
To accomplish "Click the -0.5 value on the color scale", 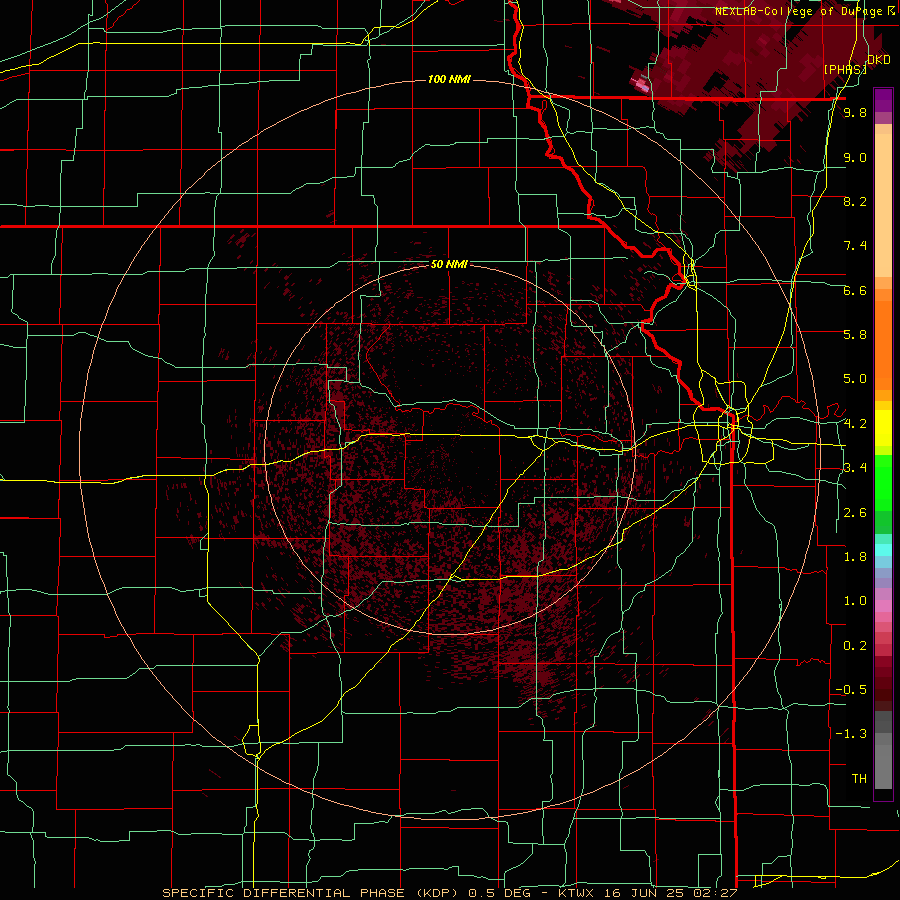I will [x=851, y=690].
